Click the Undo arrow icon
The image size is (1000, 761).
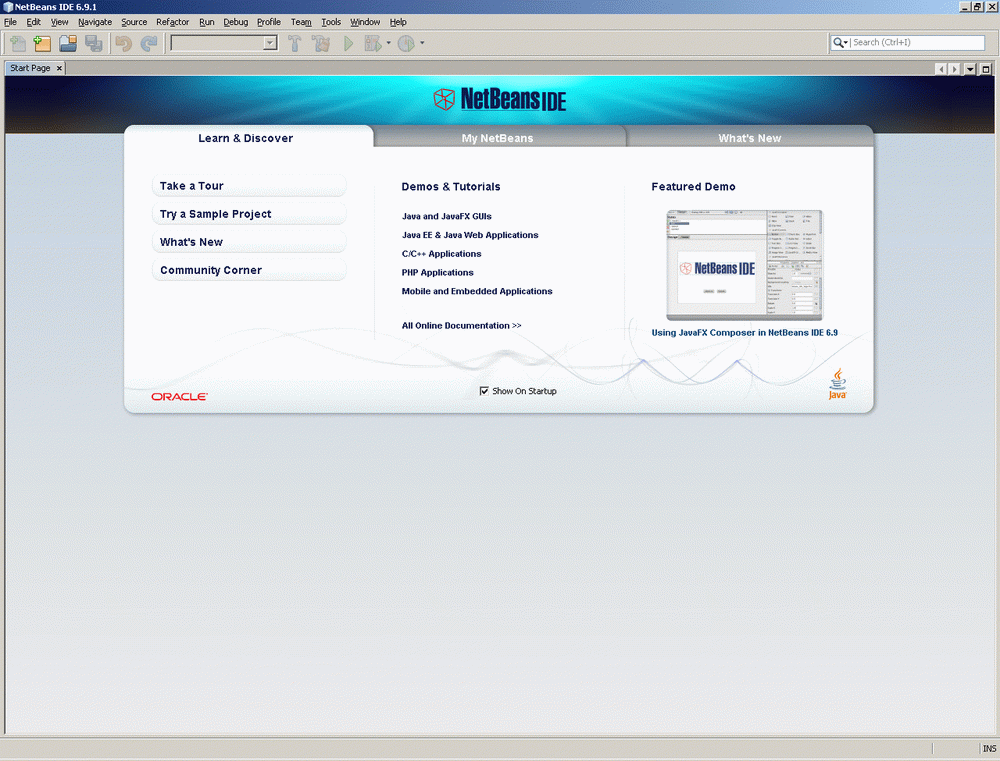pyautogui.click(x=124, y=43)
